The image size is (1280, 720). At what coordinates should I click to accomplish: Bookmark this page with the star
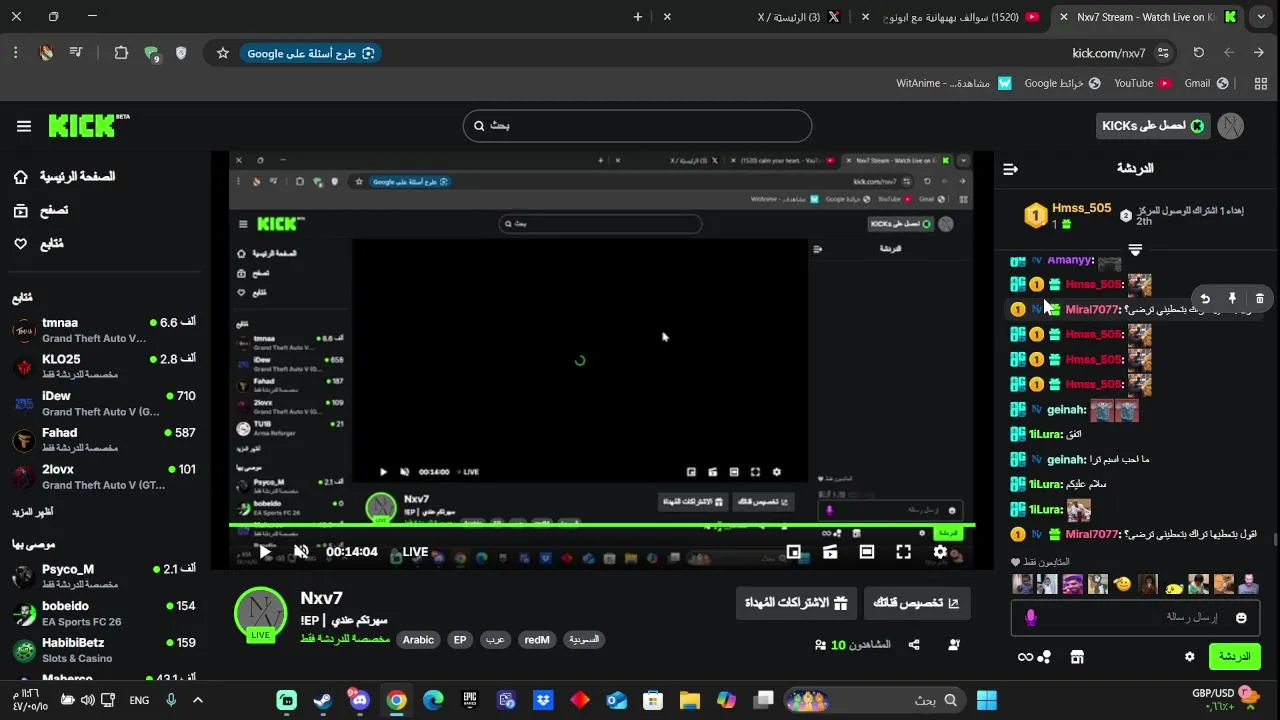222,53
